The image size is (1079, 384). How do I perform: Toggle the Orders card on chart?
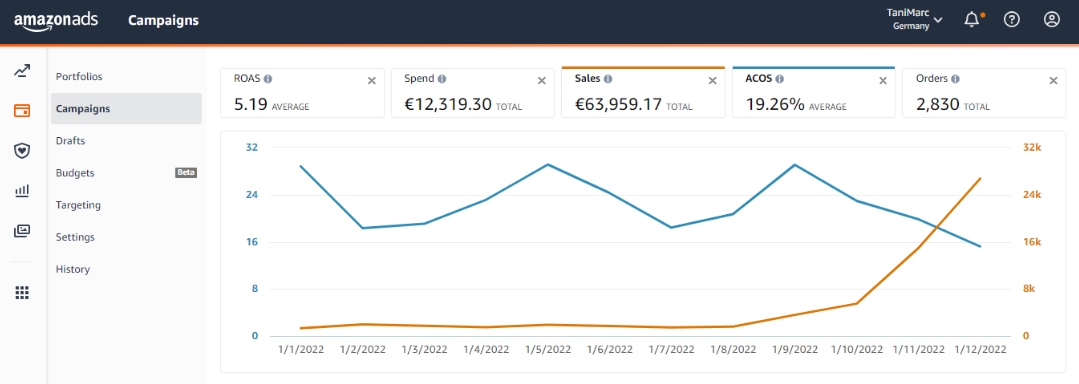click(x=984, y=93)
